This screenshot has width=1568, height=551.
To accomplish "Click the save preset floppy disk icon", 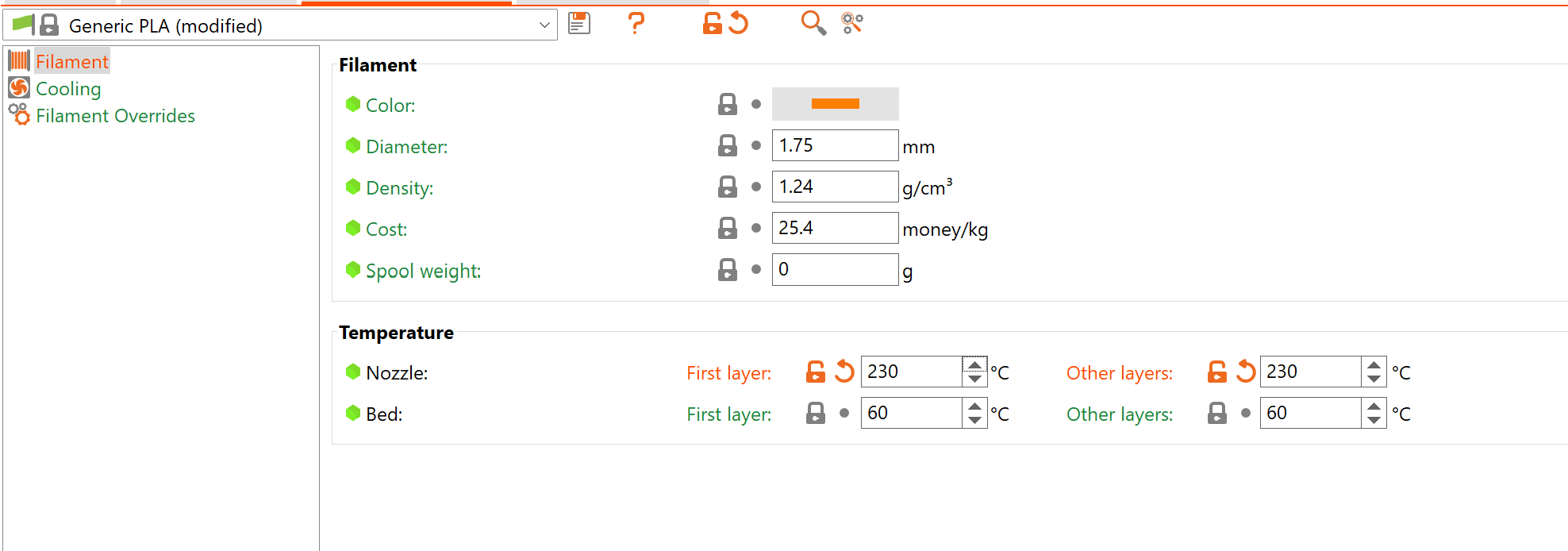I will (579, 24).
